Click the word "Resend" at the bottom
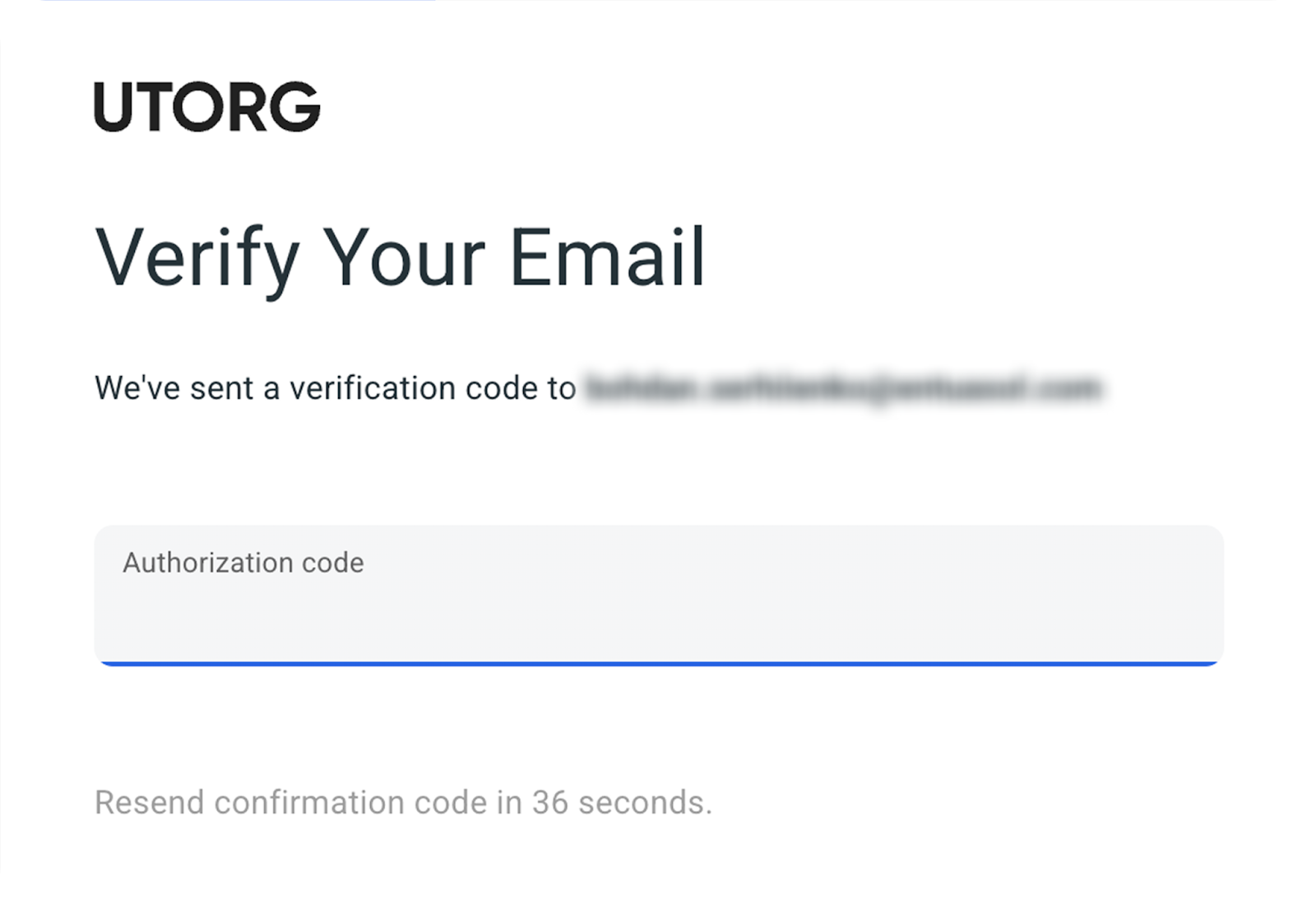The image size is (1316, 914). pos(149,803)
